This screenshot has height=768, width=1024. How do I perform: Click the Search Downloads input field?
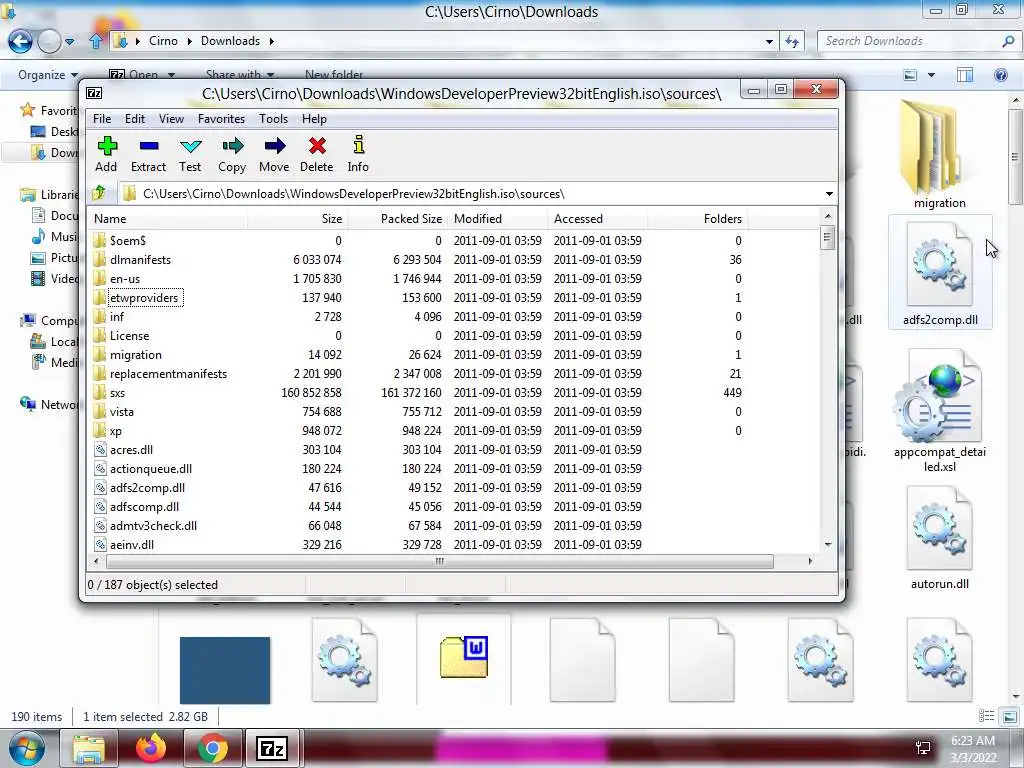pyautogui.click(x=912, y=41)
